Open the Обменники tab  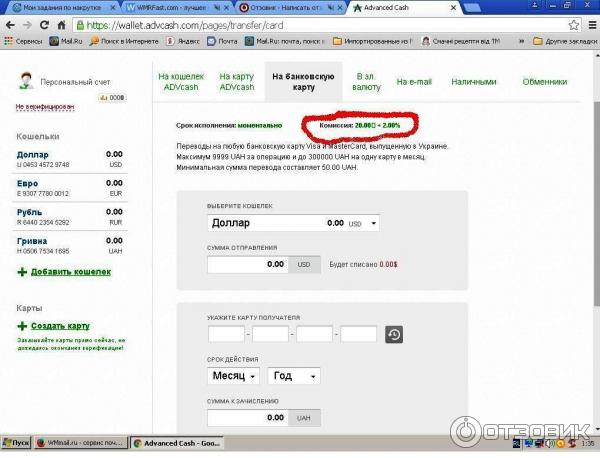(x=545, y=81)
